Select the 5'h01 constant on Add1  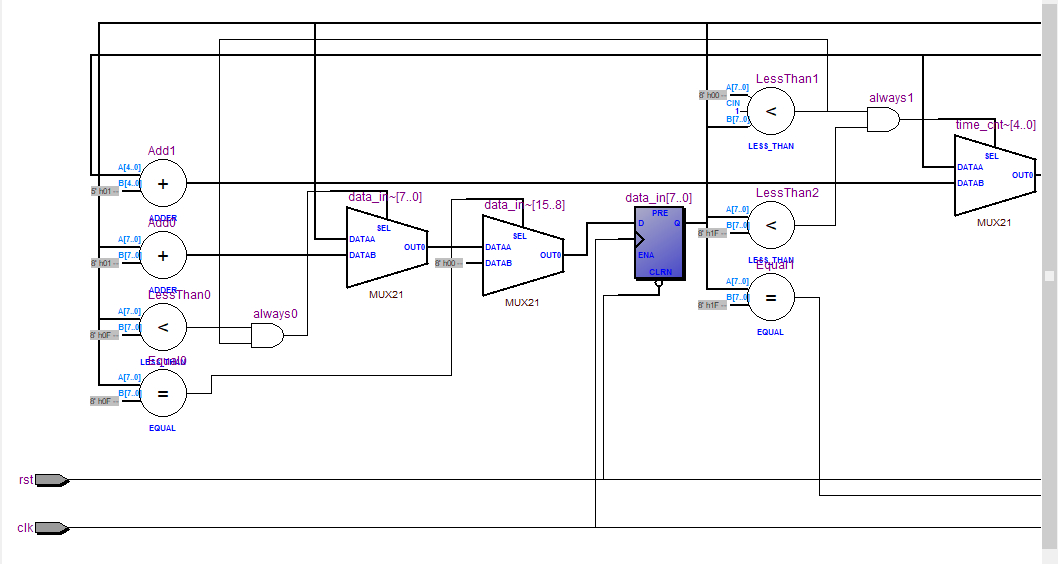105,191
